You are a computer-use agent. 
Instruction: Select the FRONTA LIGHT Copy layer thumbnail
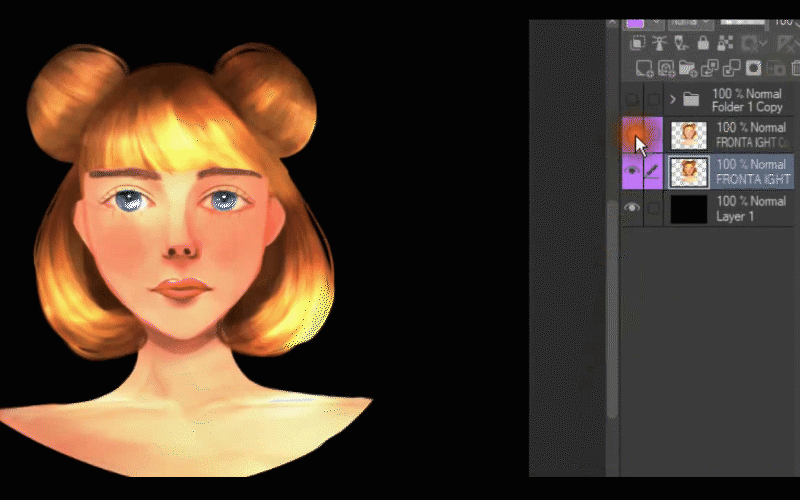click(x=689, y=135)
